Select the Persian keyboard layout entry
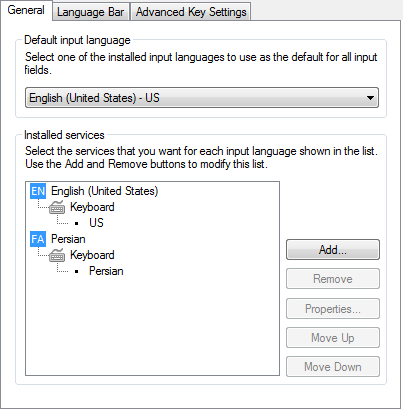 [x=106, y=271]
